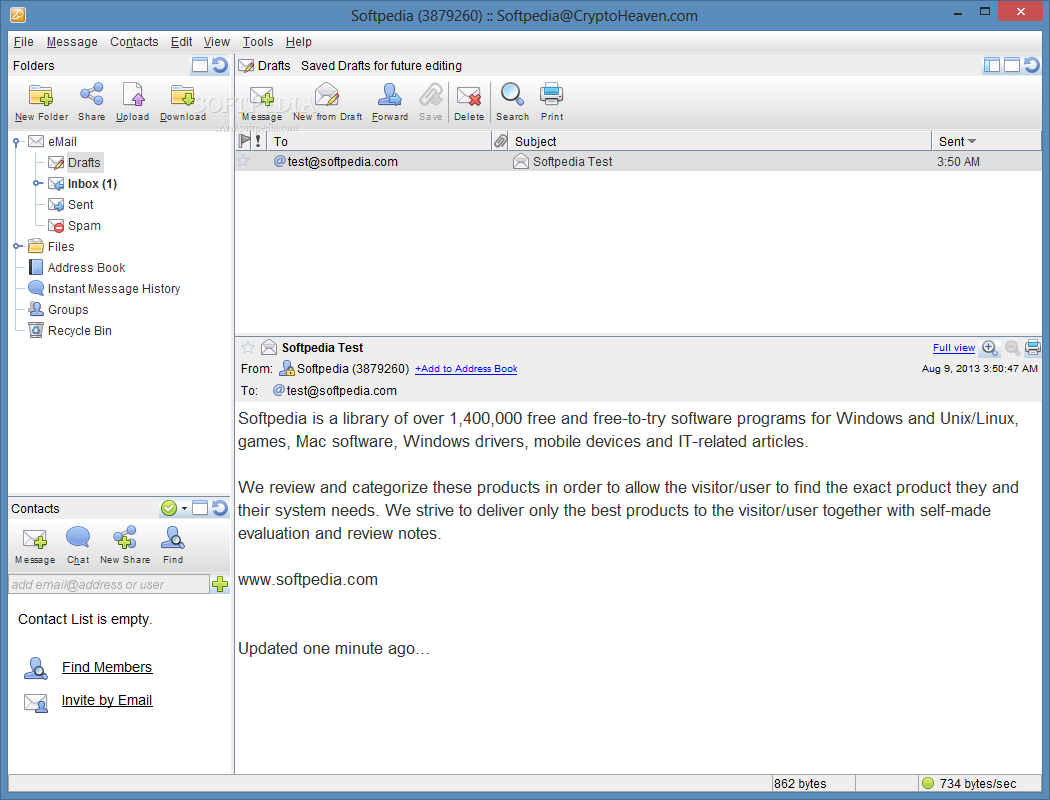This screenshot has width=1050, height=800.
Task: Click the flag column header
Action: pyautogui.click(x=244, y=141)
